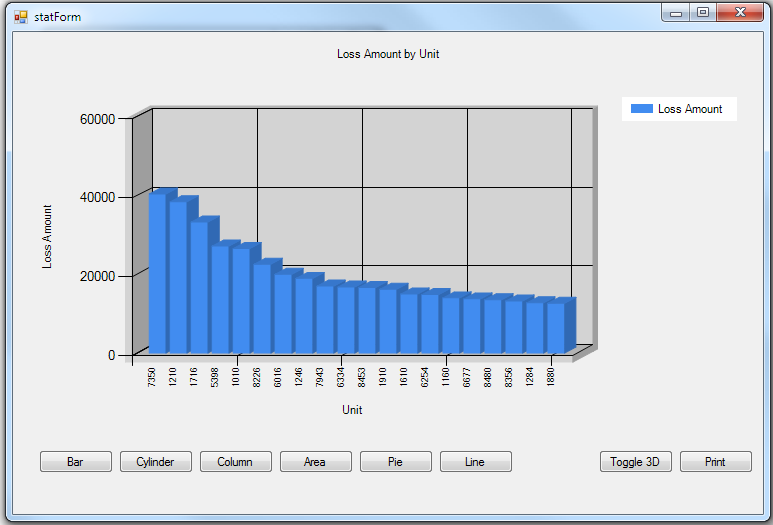
Task: Click the x-axis label 1610
Action: (403, 377)
